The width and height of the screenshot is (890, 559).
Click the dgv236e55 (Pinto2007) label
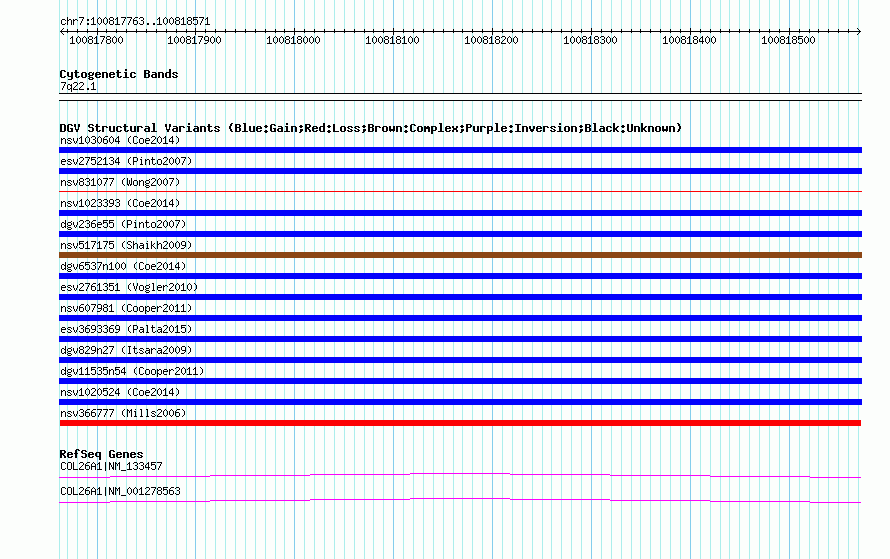[123, 224]
